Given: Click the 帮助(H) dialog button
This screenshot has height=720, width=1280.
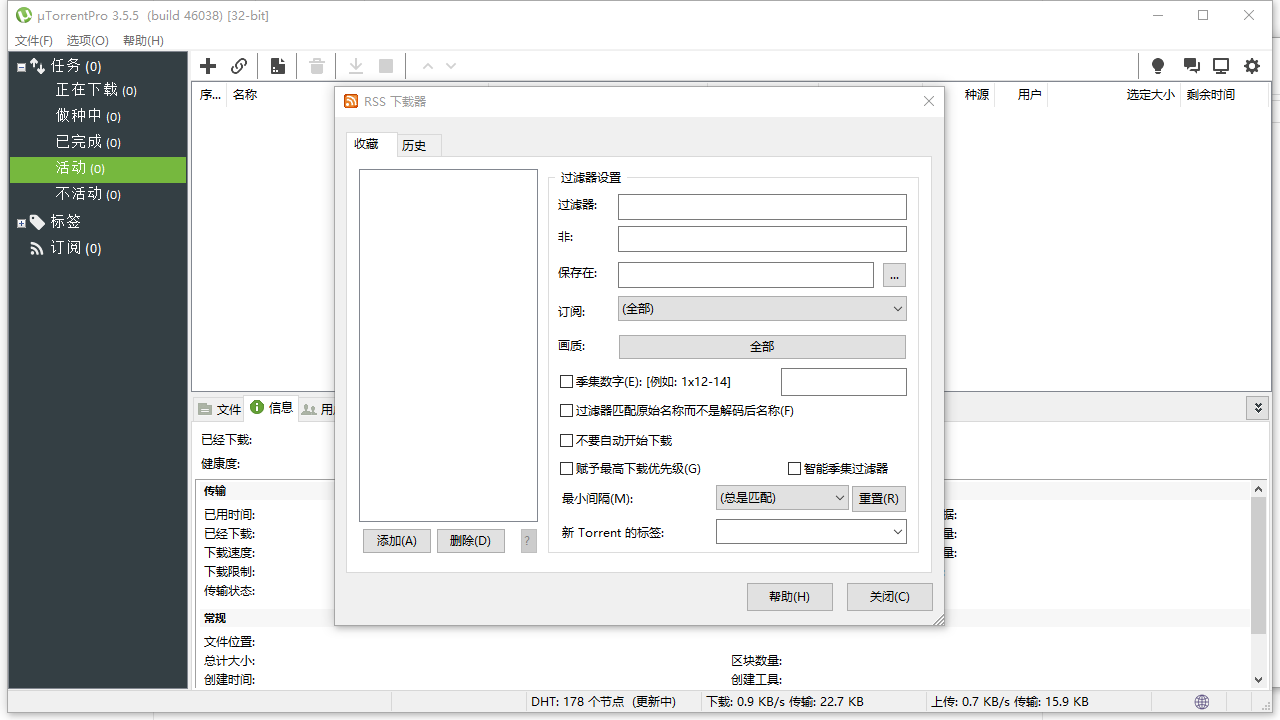Looking at the screenshot, I should (789, 597).
